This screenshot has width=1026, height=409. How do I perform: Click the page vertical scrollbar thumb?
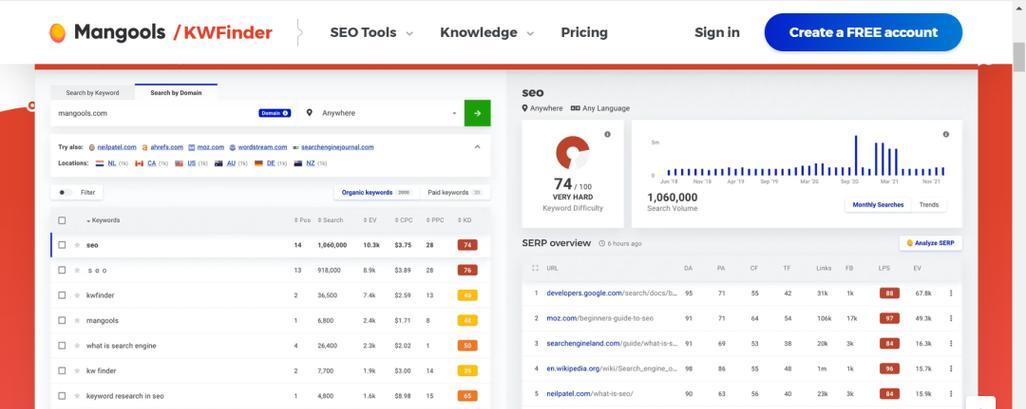(x=1019, y=57)
